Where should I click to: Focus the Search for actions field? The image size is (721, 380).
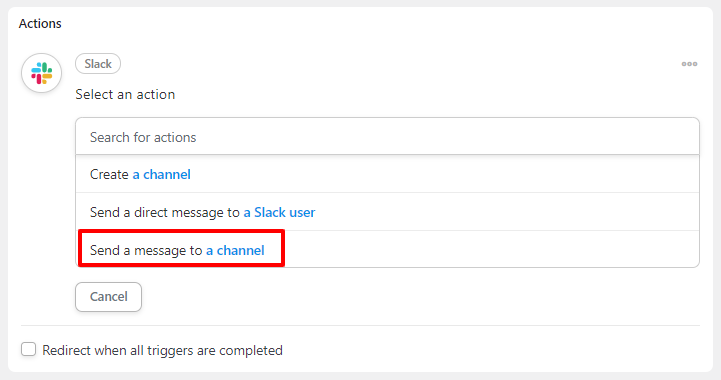(387, 137)
